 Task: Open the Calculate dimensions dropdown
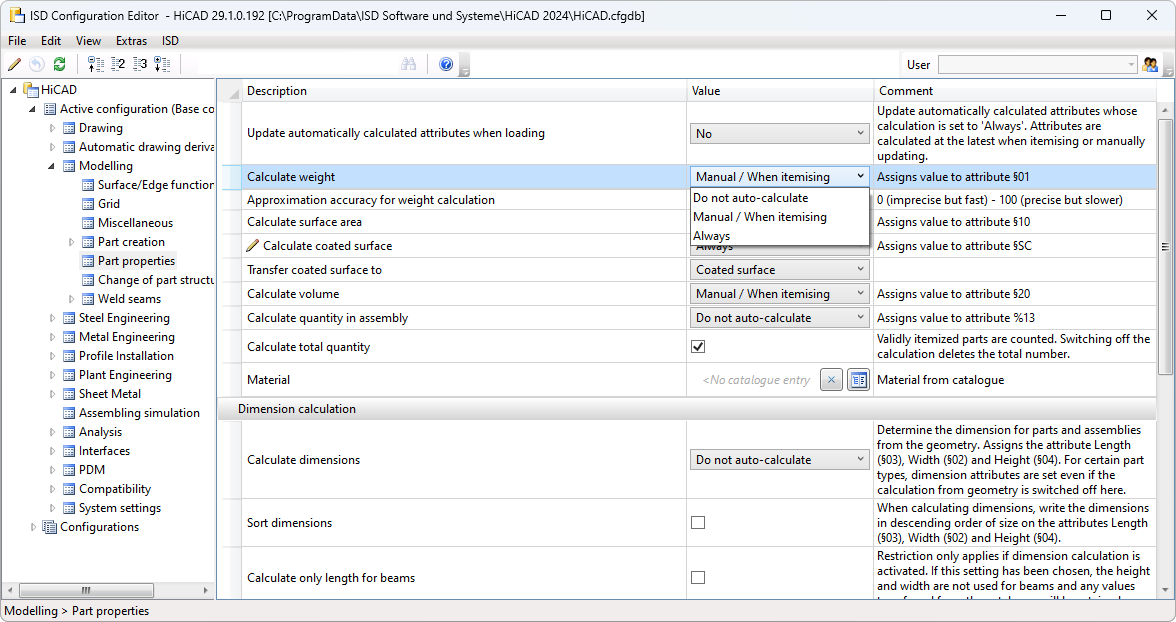pyautogui.click(x=779, y=460)
